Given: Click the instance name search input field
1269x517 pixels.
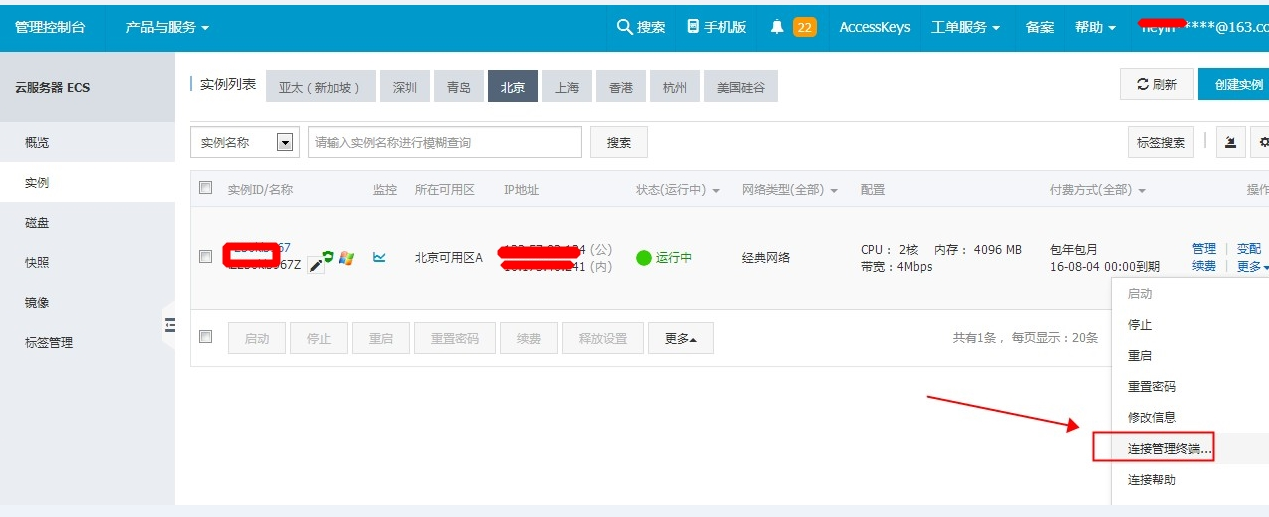Looking at the screenshot, I should (445, 143).
